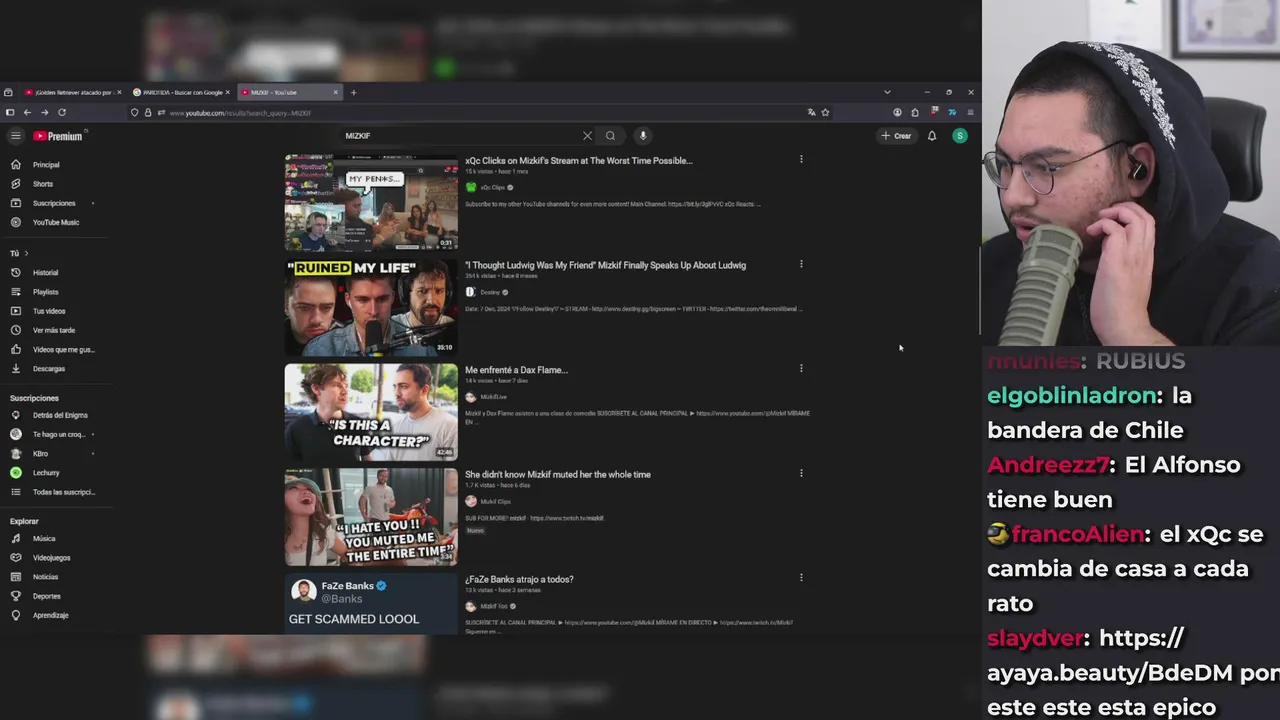Open Descargas in sidebar
1280x720 pixels.
[50, 369]
